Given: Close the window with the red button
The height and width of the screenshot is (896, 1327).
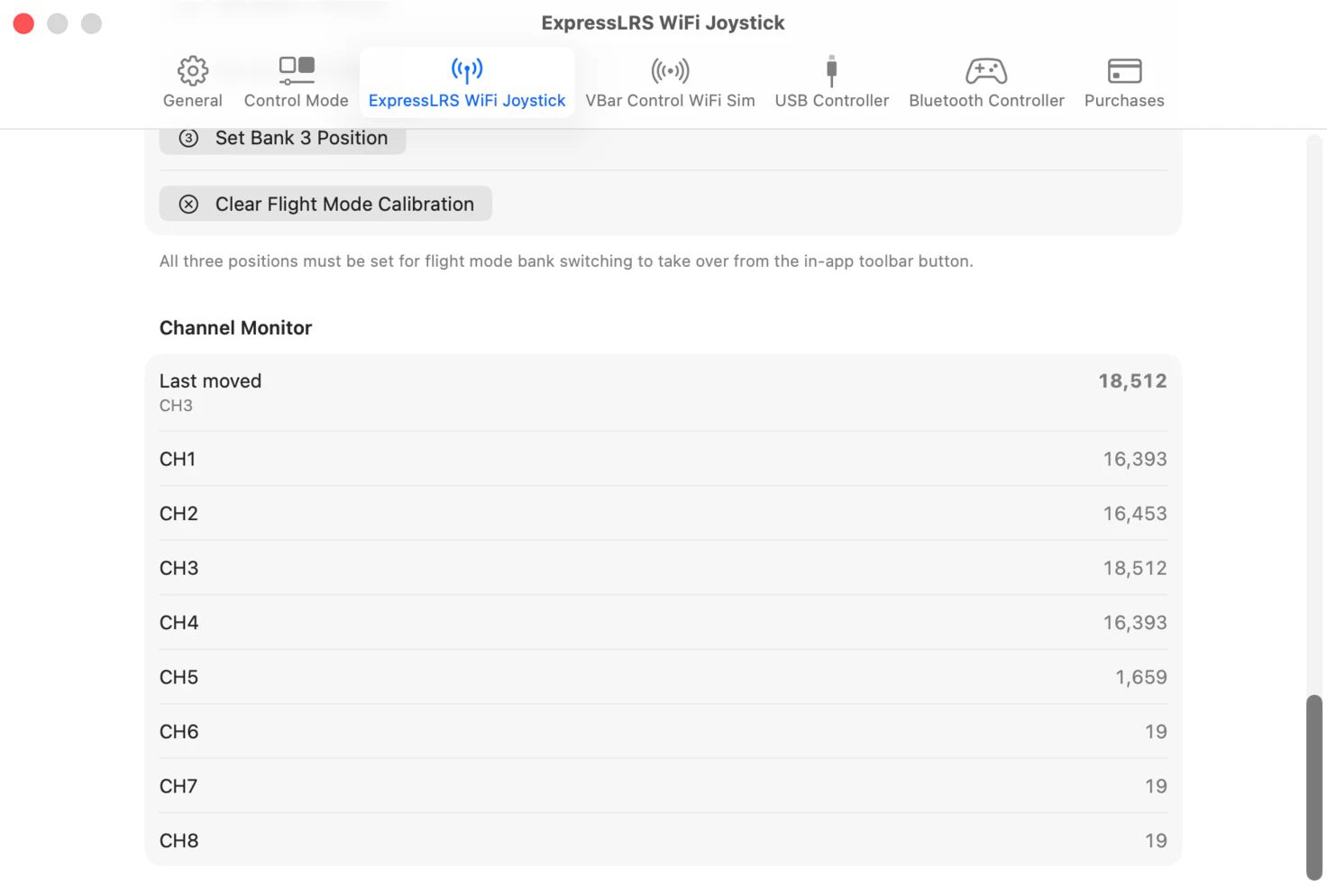Looking at the screenshot, I should click(23, 23).
